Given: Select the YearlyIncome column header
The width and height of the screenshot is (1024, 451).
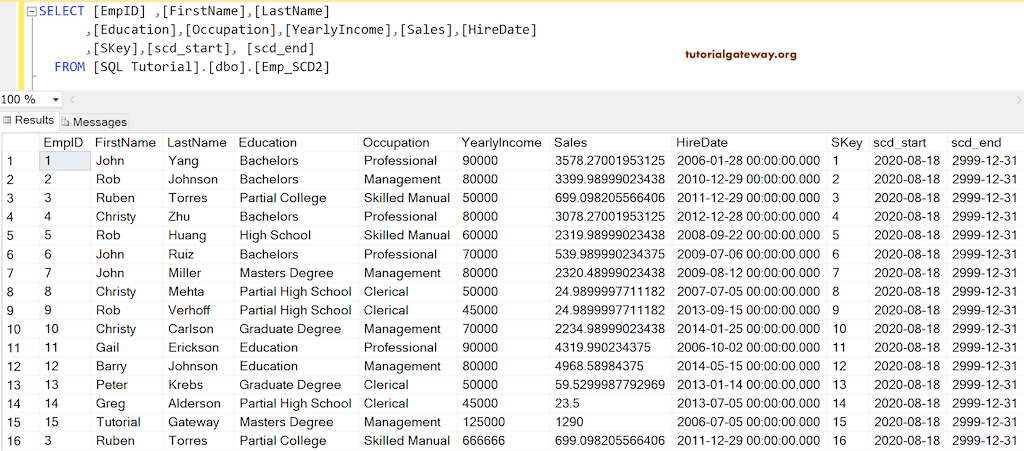Looking at the screenshot, I should 502,142.
